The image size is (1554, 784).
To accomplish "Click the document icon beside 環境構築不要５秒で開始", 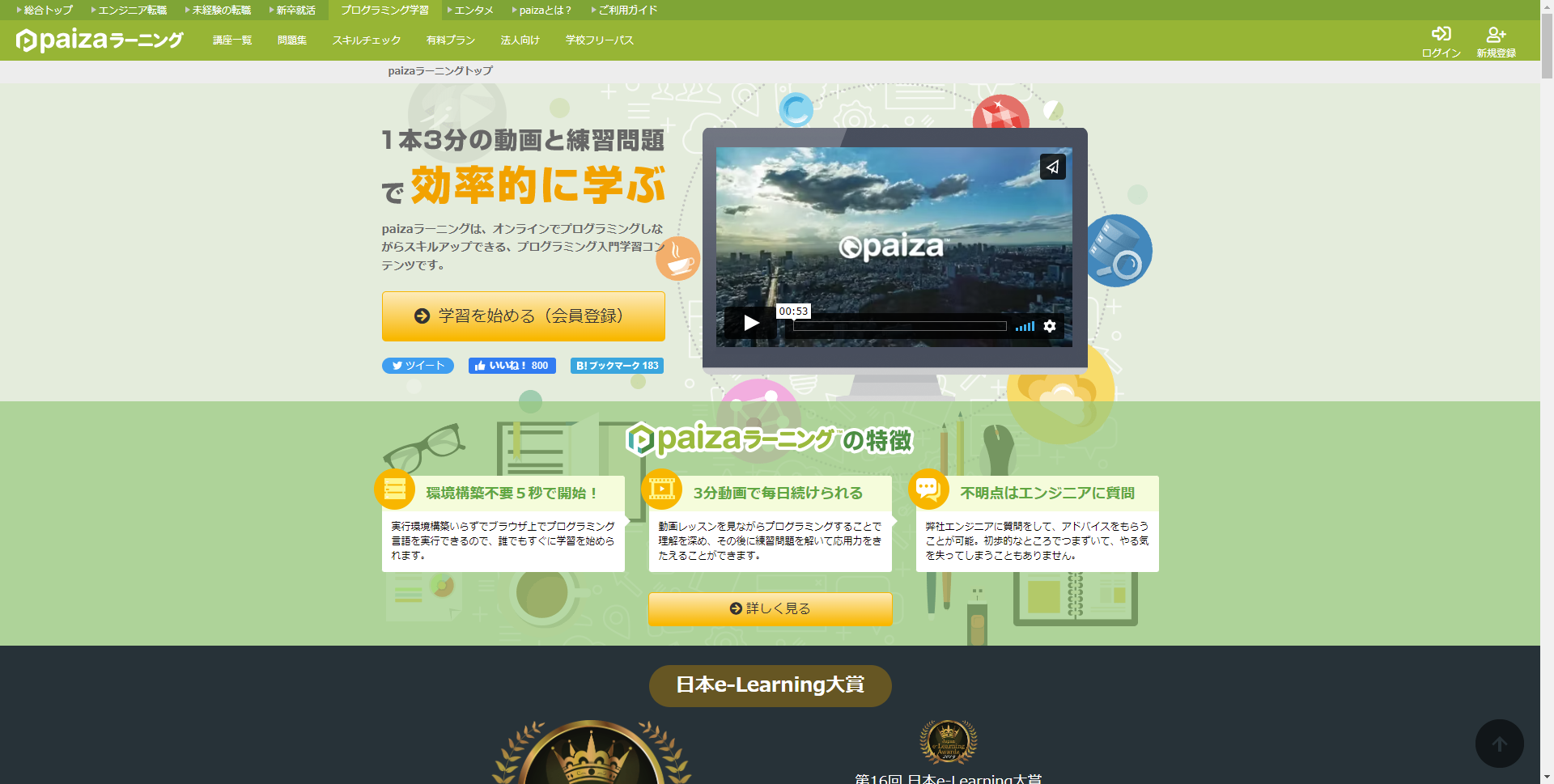I will (394, 489).
